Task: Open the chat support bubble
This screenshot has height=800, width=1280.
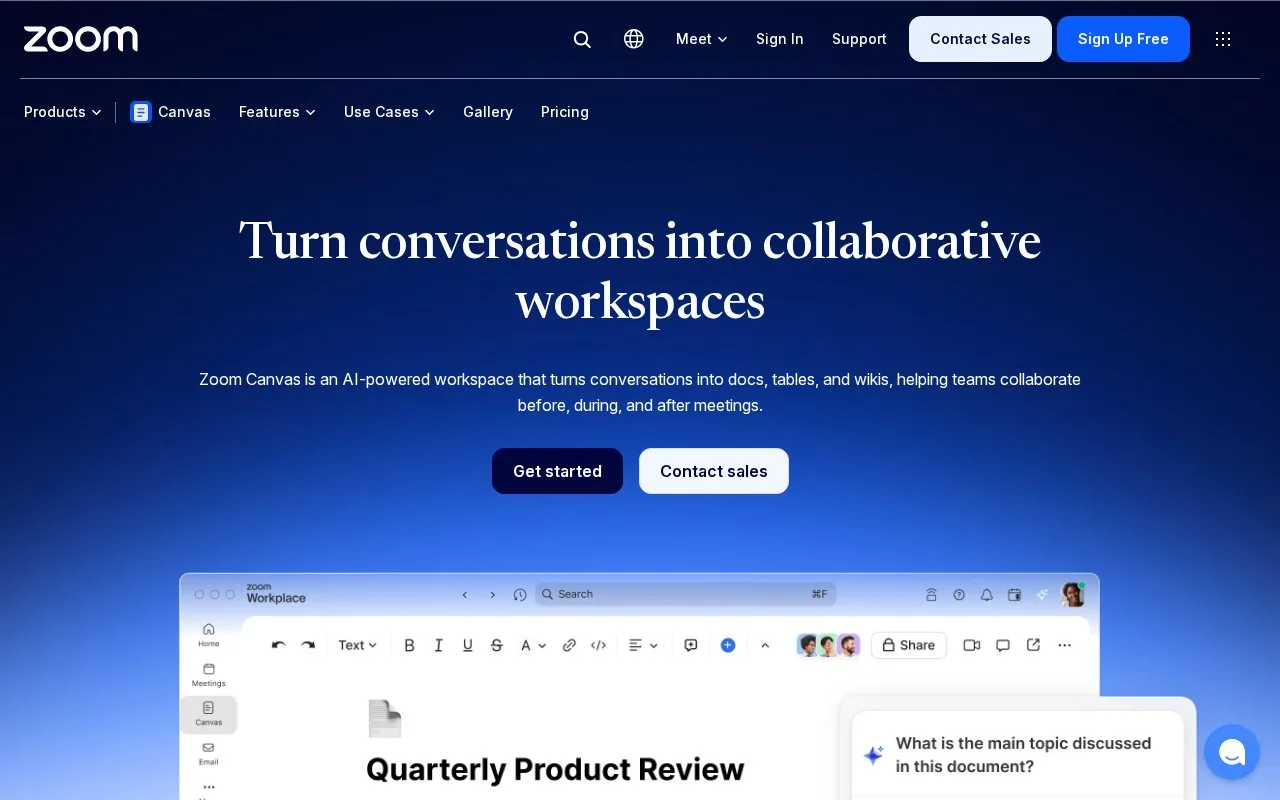Action: point(1232,752)
